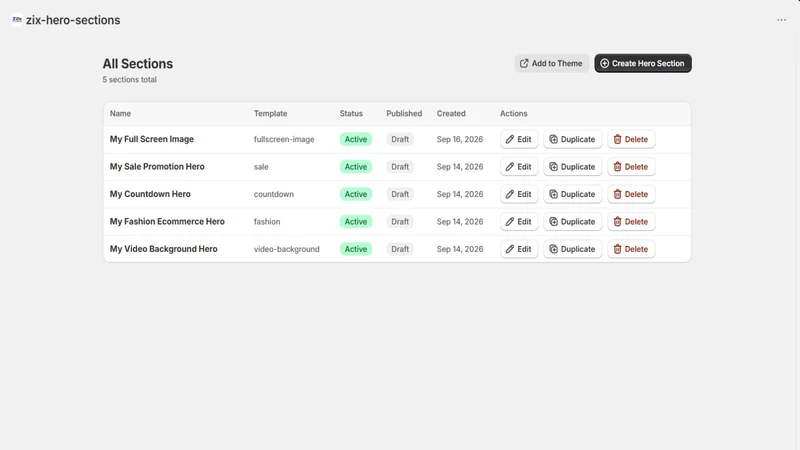The width and height of the screenshot is (800, 450).
Task: Click the Name column header
Action: pos(120,114)
